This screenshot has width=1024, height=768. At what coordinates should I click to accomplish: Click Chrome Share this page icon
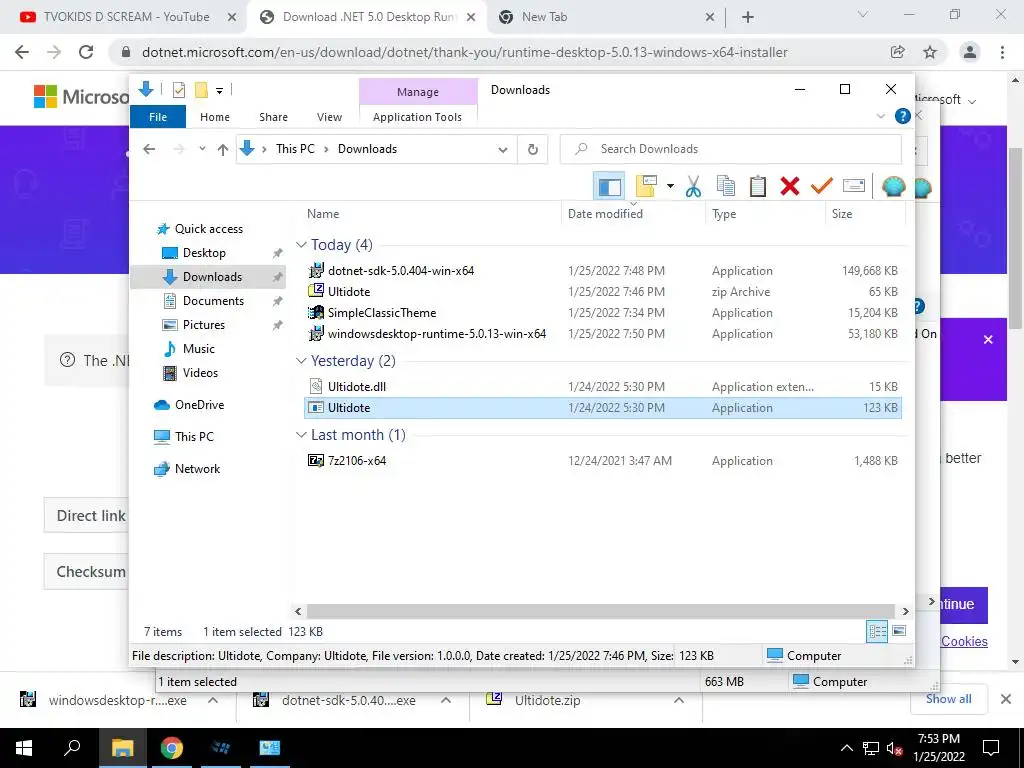click(898, 52)
